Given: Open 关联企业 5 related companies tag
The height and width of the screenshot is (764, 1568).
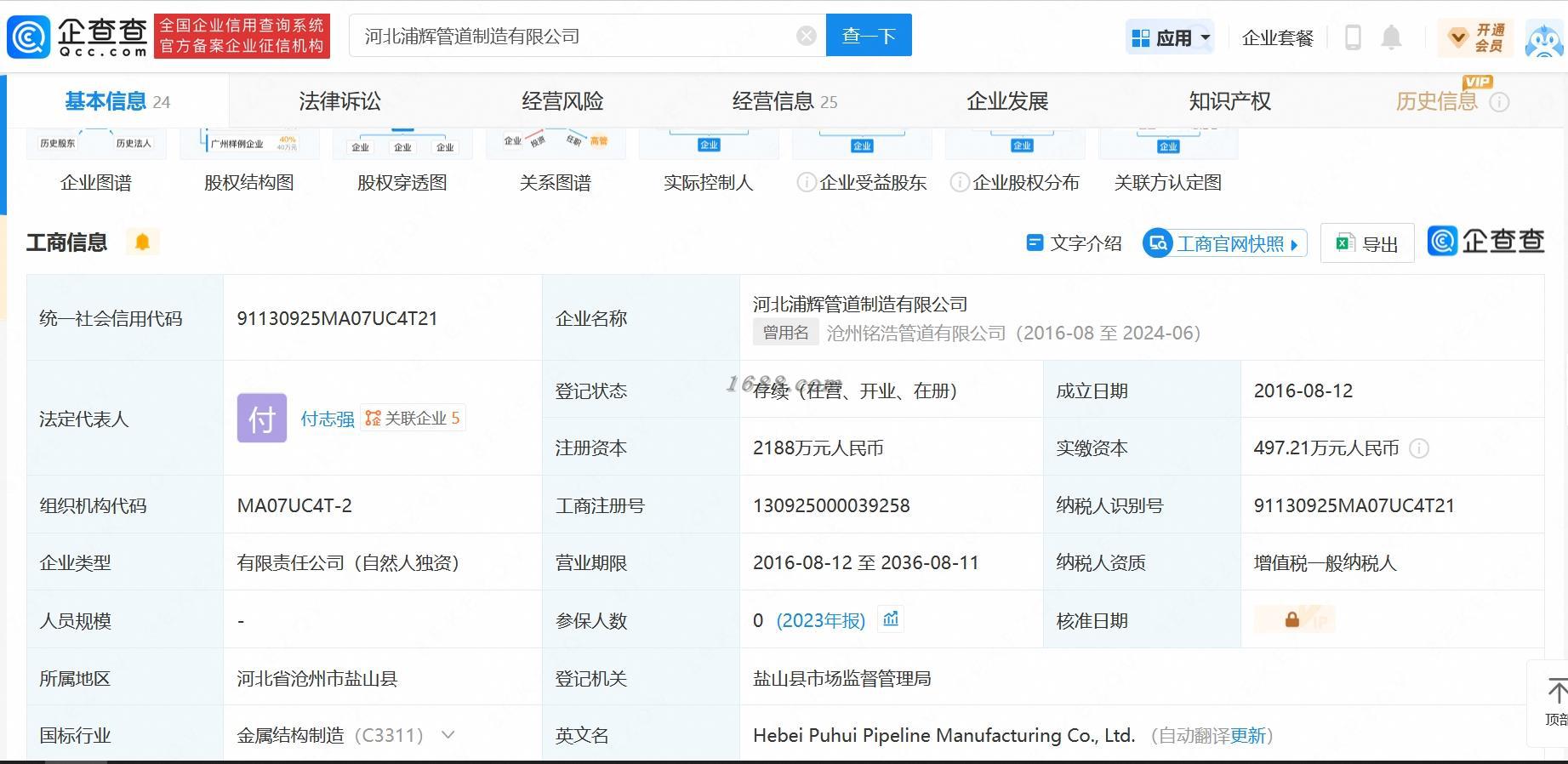Looking at the screenshot, I should click(413, 418).
